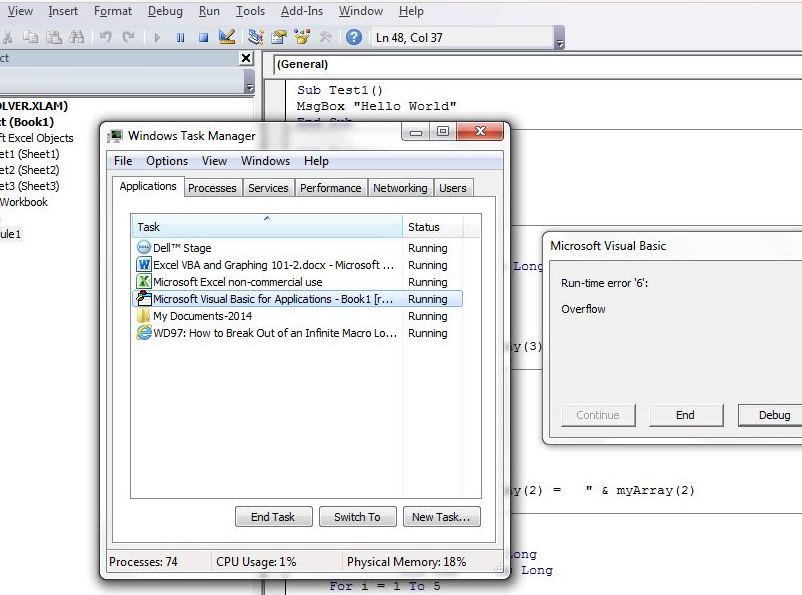This screenshot has height=595, width=802.
Task: Click the End Task button
Action: [x=273, y=517]
